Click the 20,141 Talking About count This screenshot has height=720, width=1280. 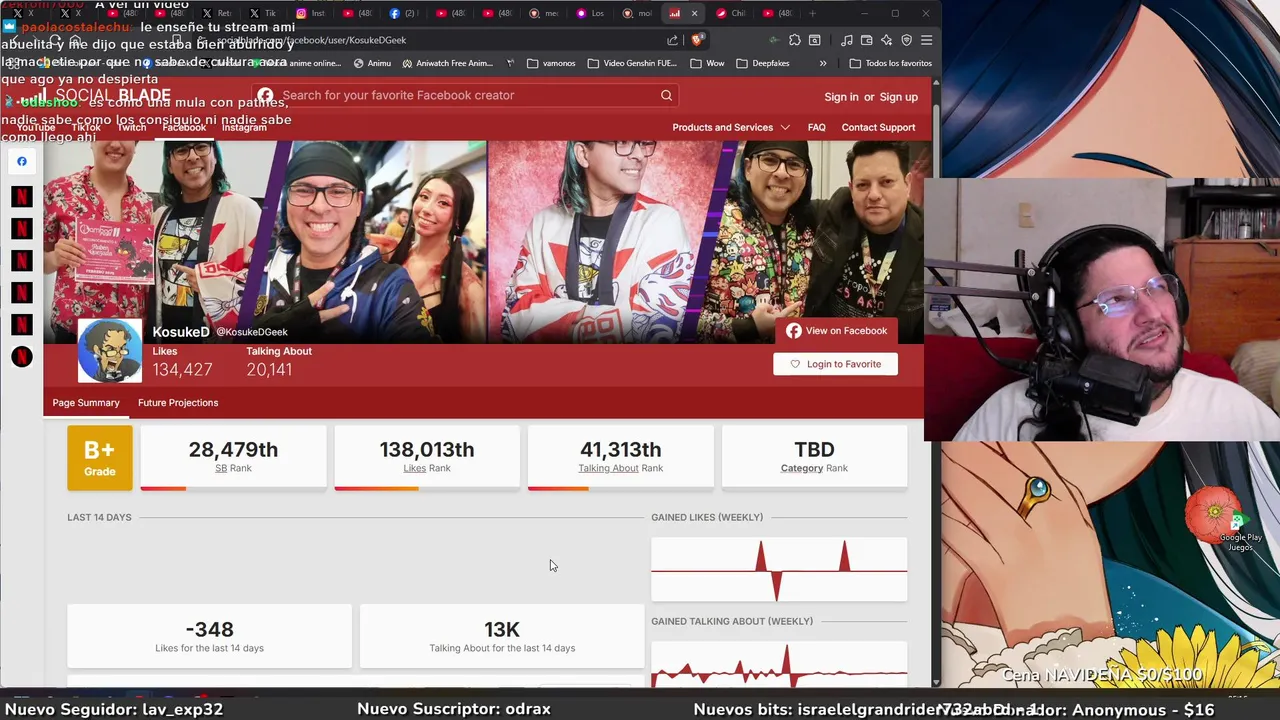(269, 370)
